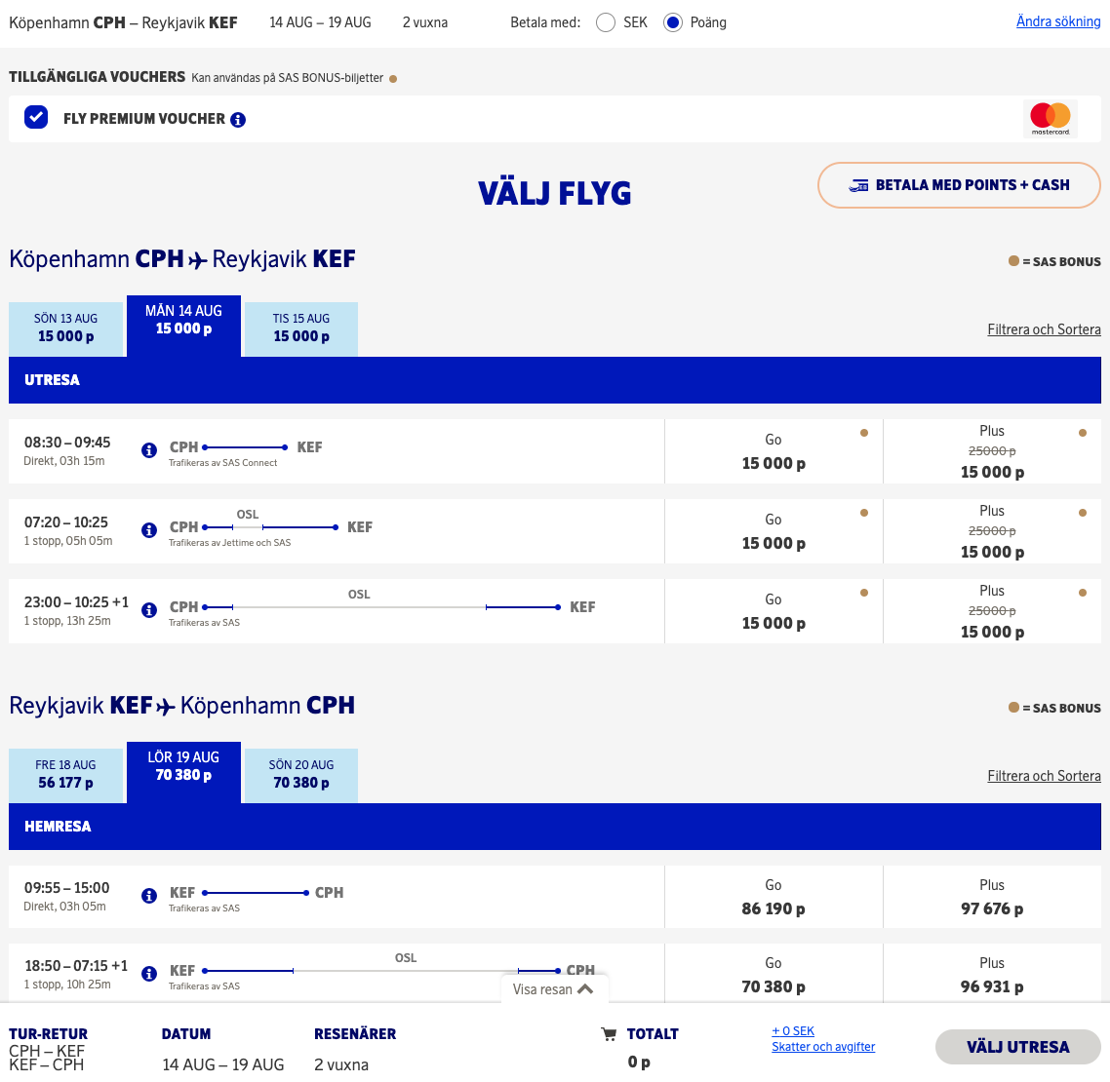Screen dimensions: 1110x1082
Task: Choose Plus 15 000 p for 07:20 flight
Action: click(992, 531)
